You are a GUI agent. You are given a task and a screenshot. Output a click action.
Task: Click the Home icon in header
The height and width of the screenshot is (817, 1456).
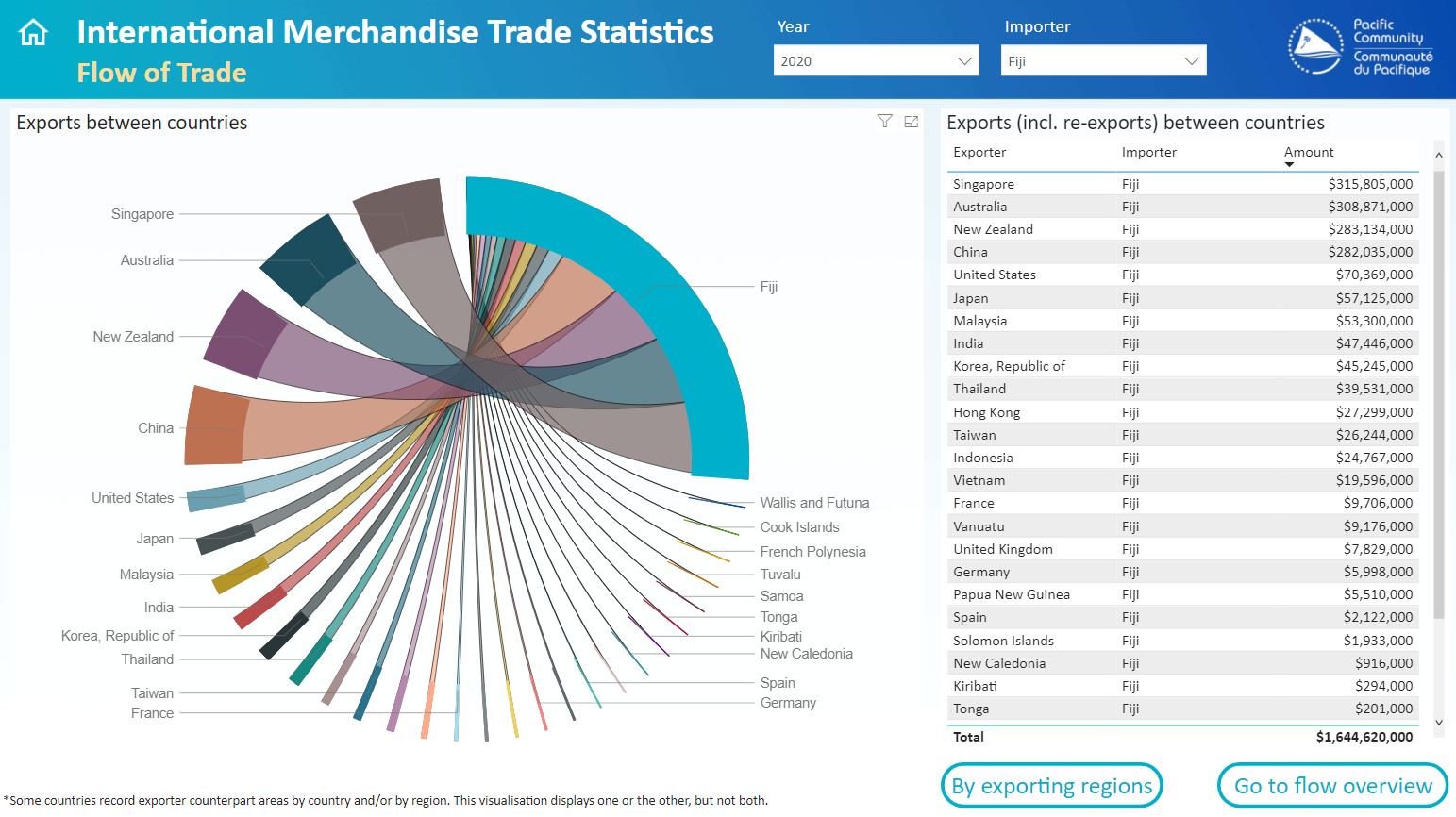(x=33, y=33)
